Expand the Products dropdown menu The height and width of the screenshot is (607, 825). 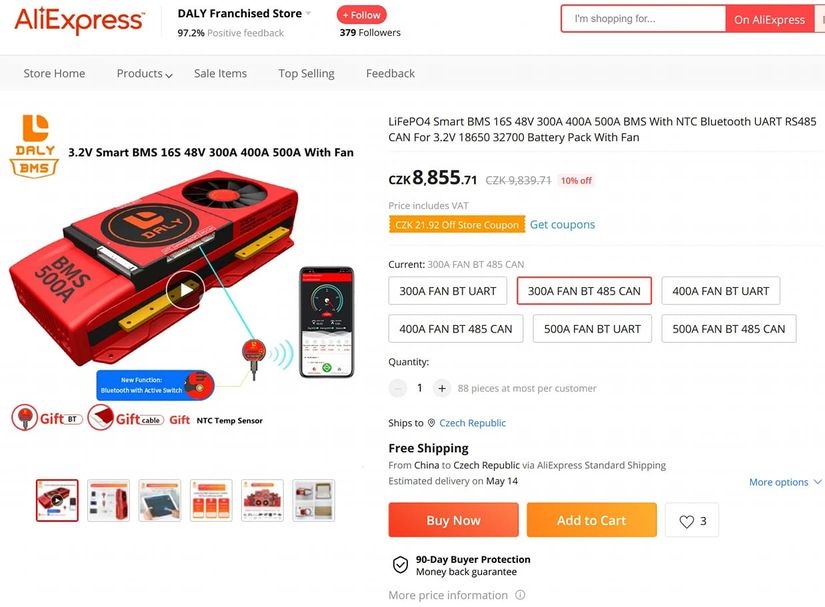click(x=145, y=74)
